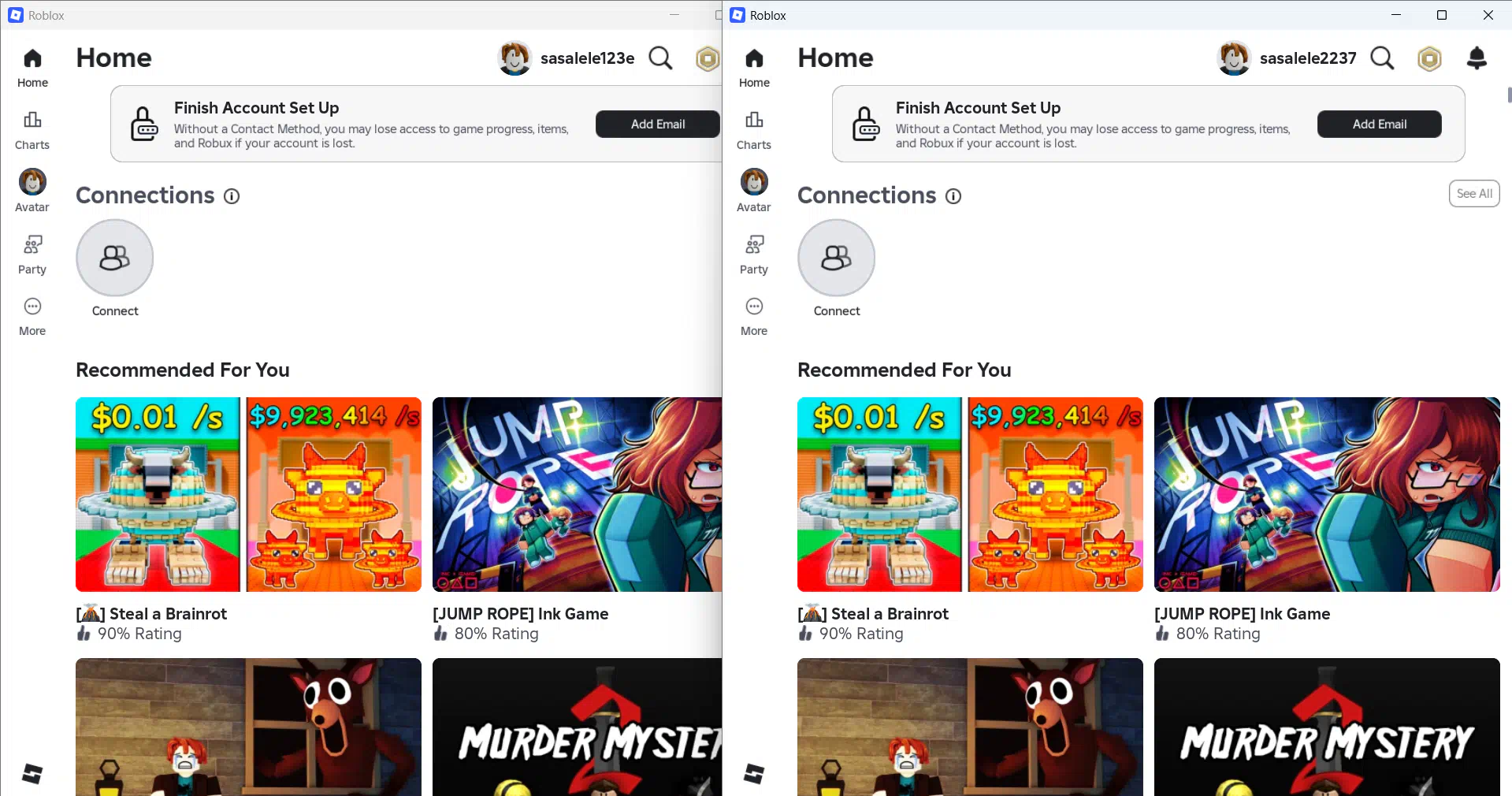The width and height of the screenshot is (1512, 796).
Task: Click '80% Rating' text in left window
Action: coord(496,634)
